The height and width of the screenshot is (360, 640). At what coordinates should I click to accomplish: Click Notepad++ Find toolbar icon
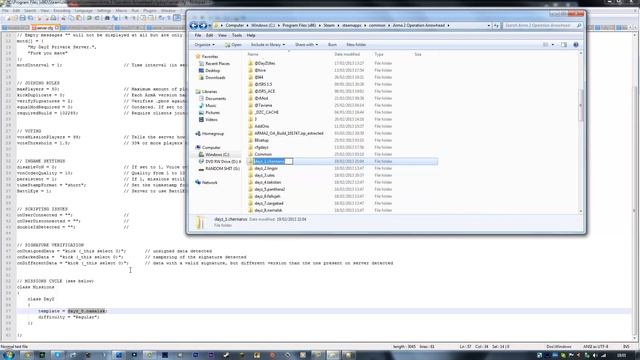pyautogui.click(x=107, y=18)
